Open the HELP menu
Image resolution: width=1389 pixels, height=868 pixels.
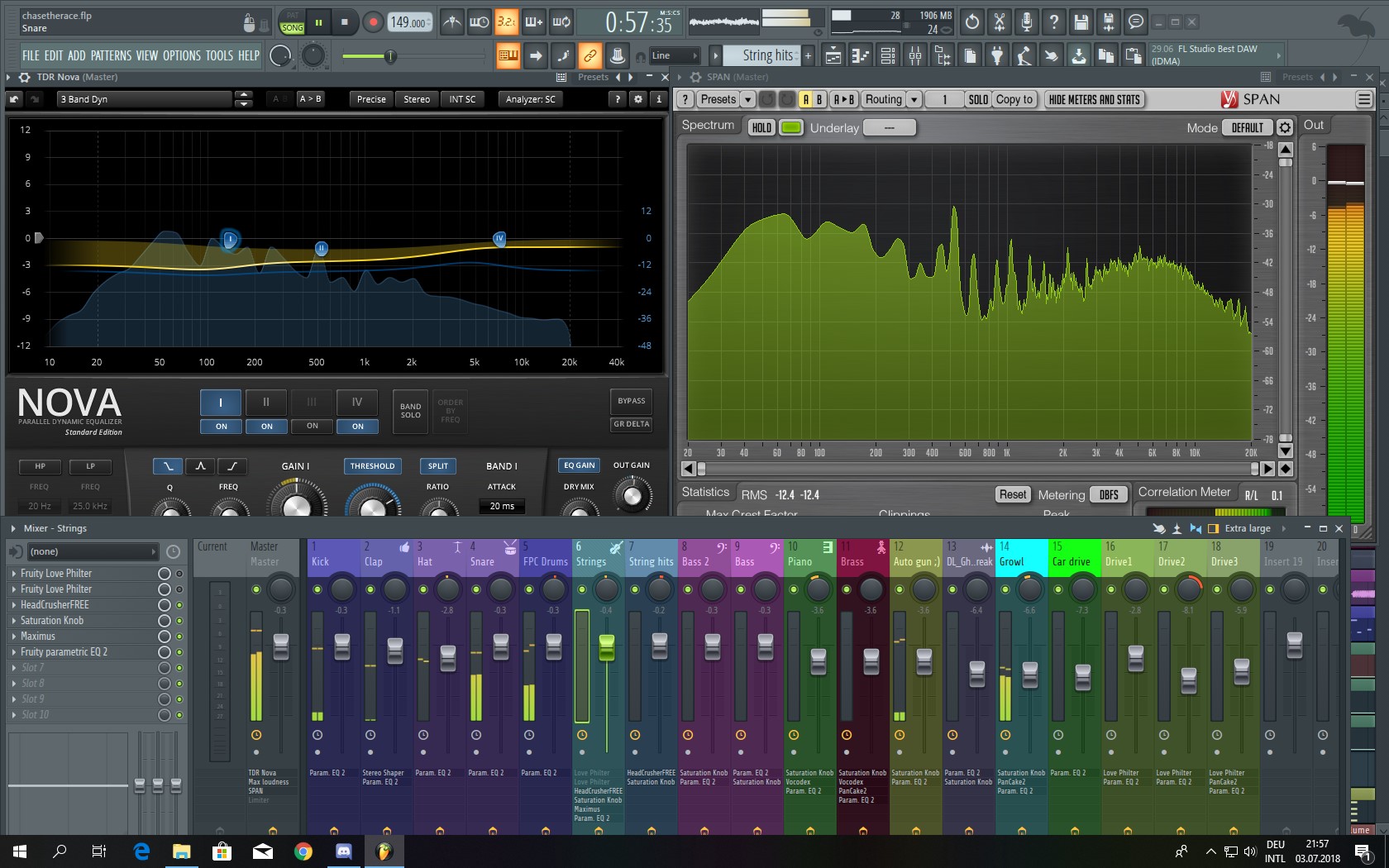coord(249,55)
